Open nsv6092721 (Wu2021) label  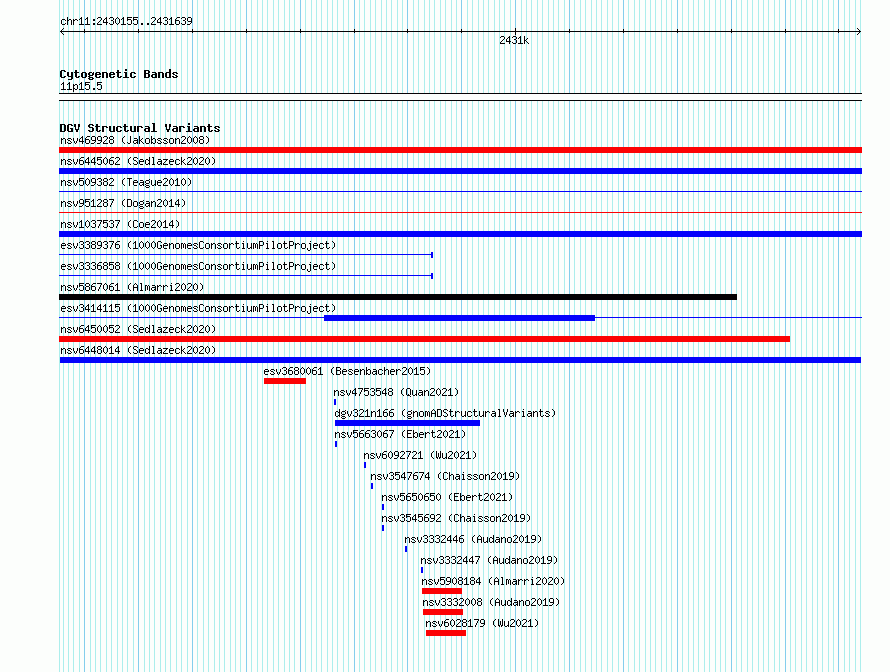click(x=420, y=455)
